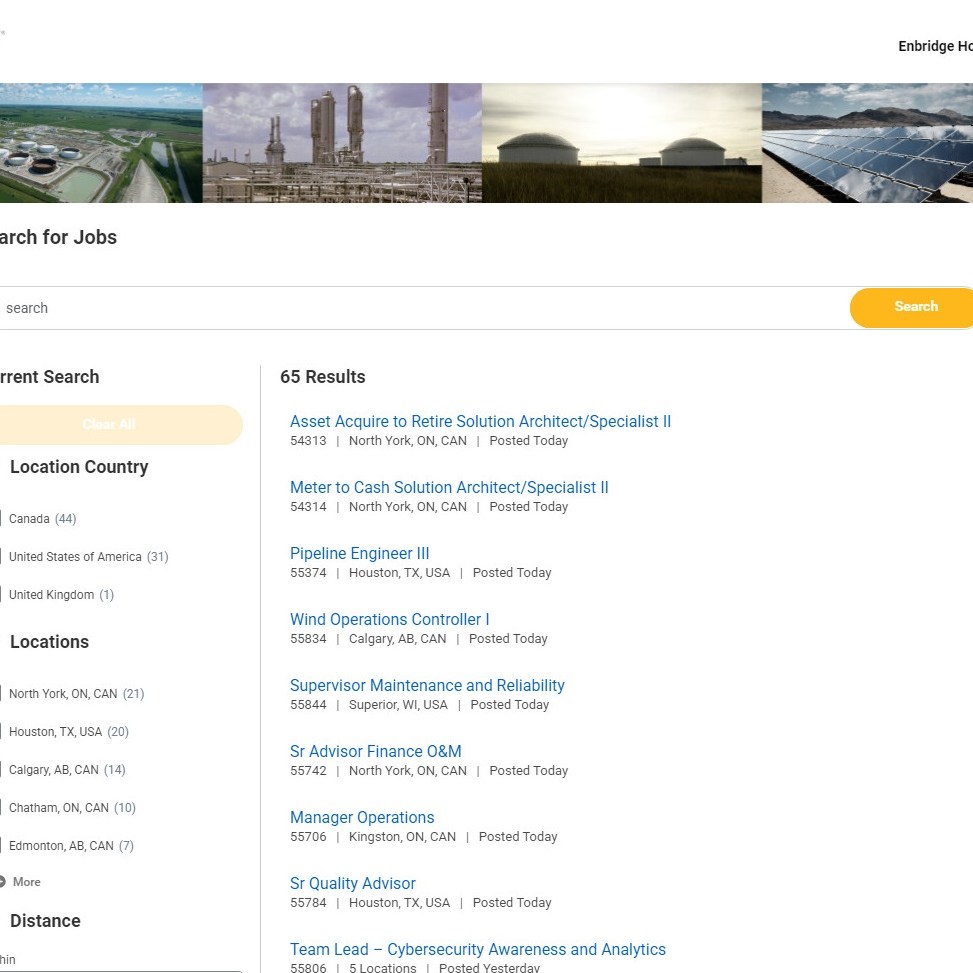Enable the United Kingdom checkbox
The width and height of the screenshot is (973, 973).
point(2,595)
